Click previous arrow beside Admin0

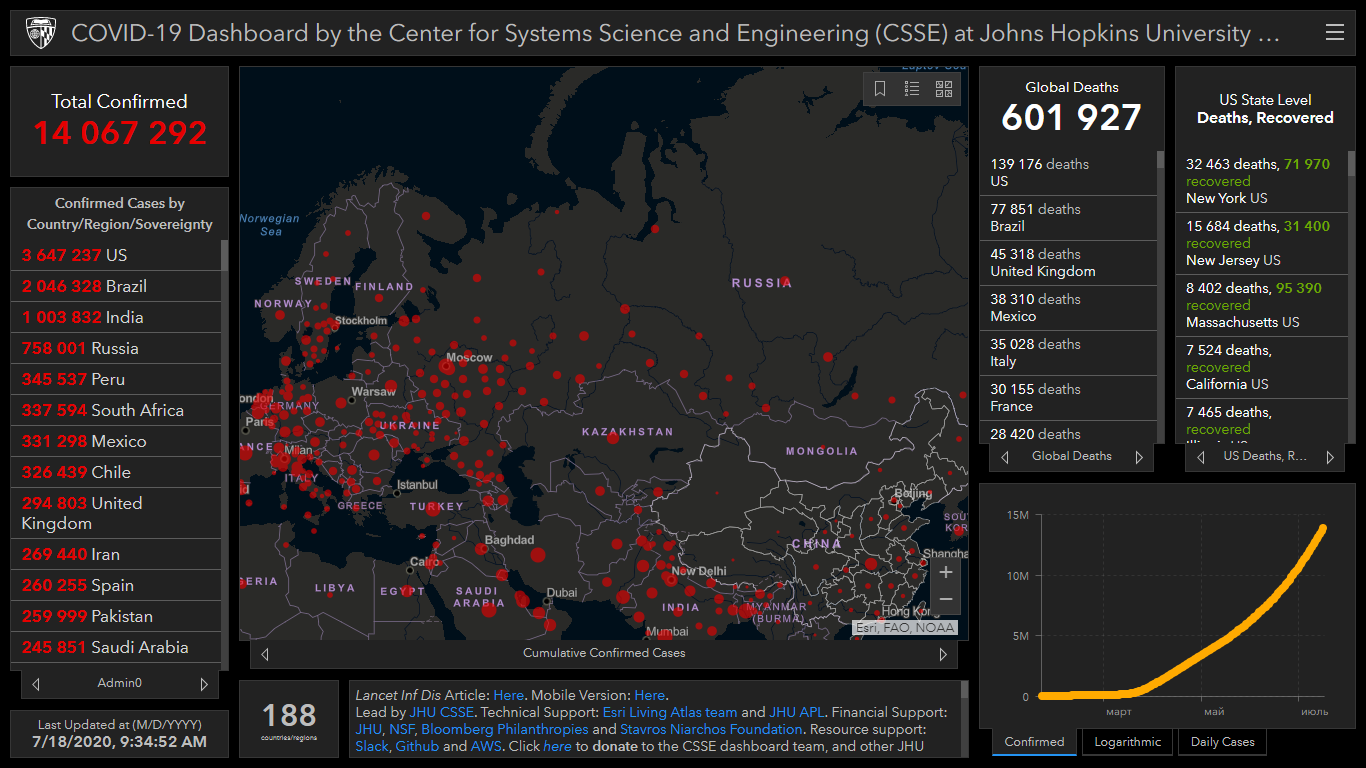click(36, 684)
